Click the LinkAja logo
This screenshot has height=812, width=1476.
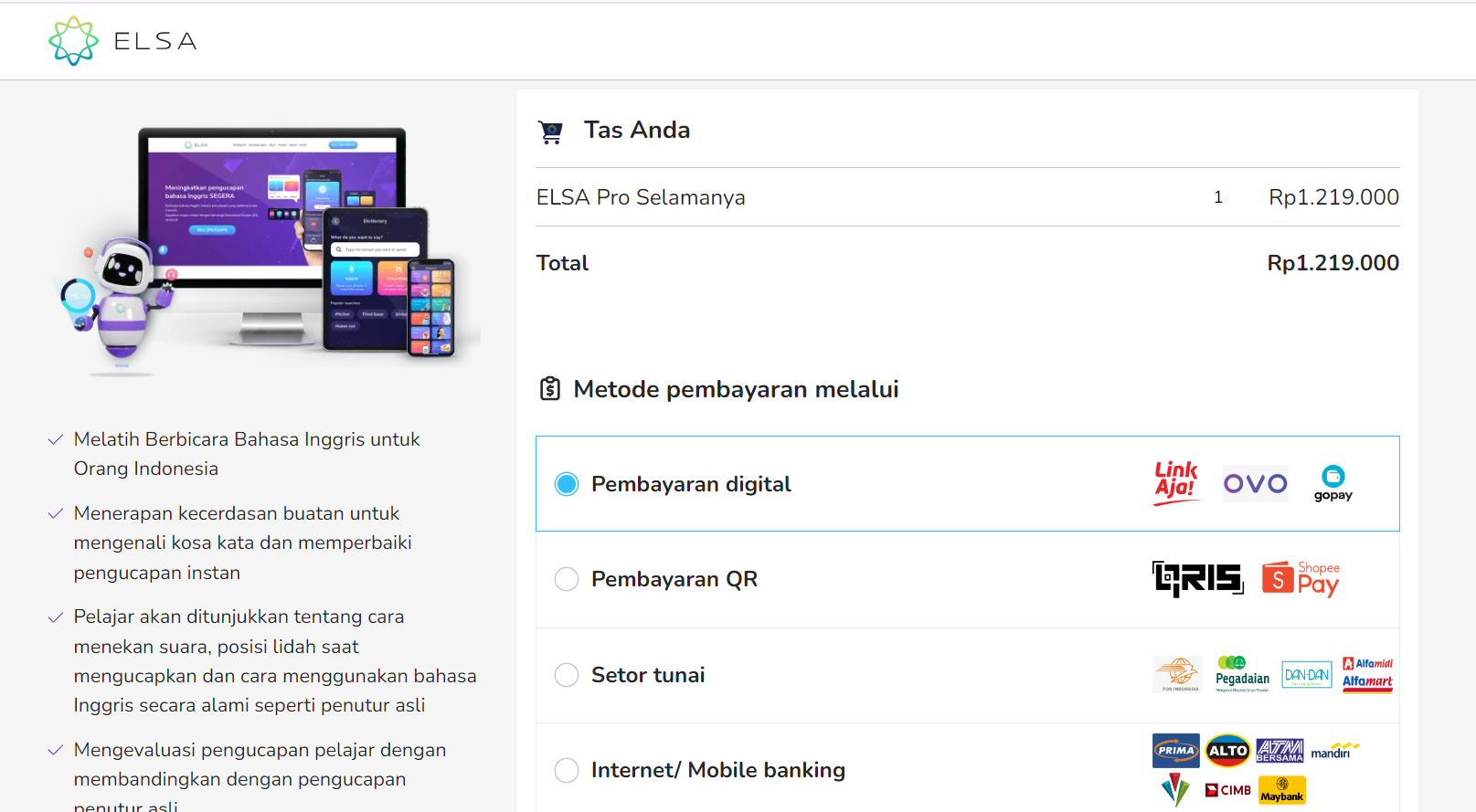(1175, 482)
